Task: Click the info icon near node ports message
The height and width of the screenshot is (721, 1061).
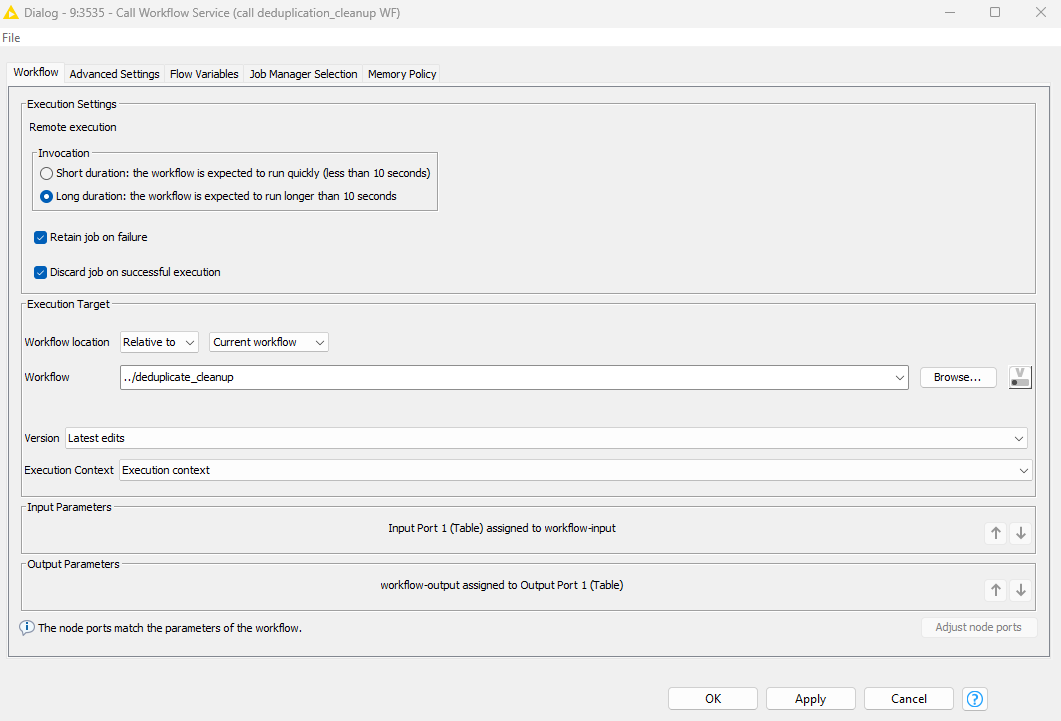Action: coord(27,628)
